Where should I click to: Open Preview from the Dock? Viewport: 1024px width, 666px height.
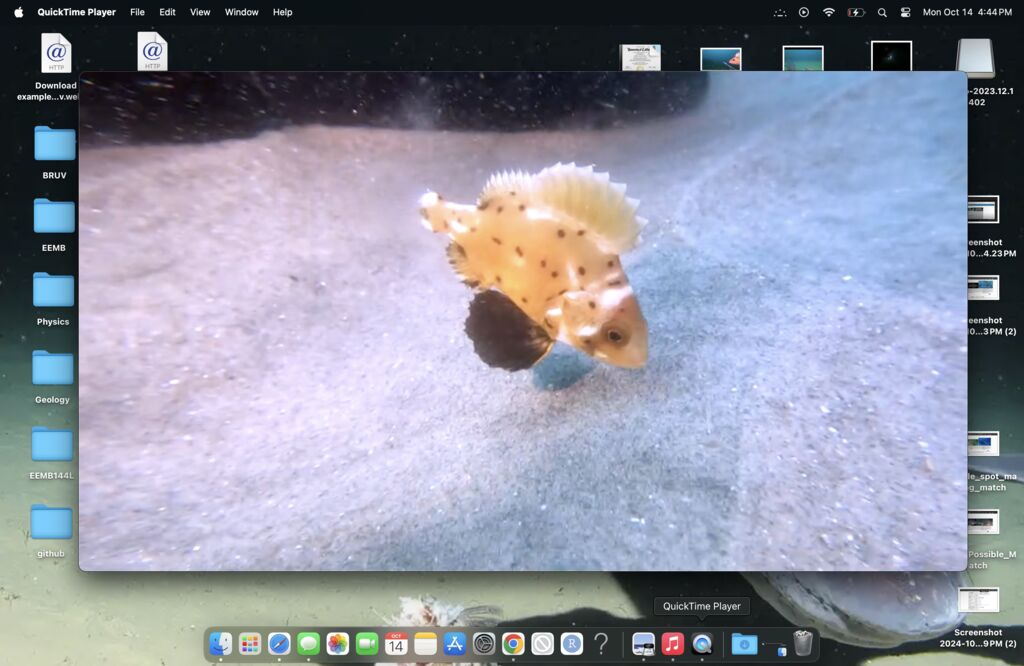coord(644,644)
